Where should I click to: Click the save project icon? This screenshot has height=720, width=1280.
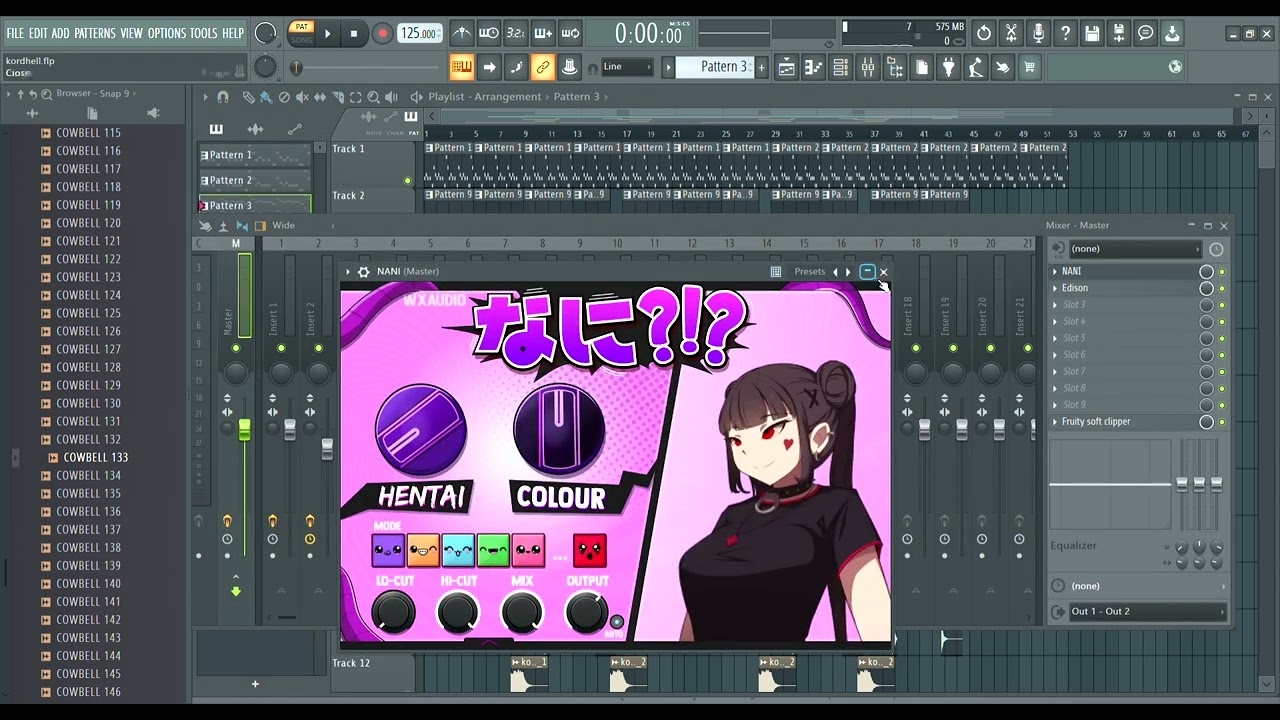(x=1092, y=33)
